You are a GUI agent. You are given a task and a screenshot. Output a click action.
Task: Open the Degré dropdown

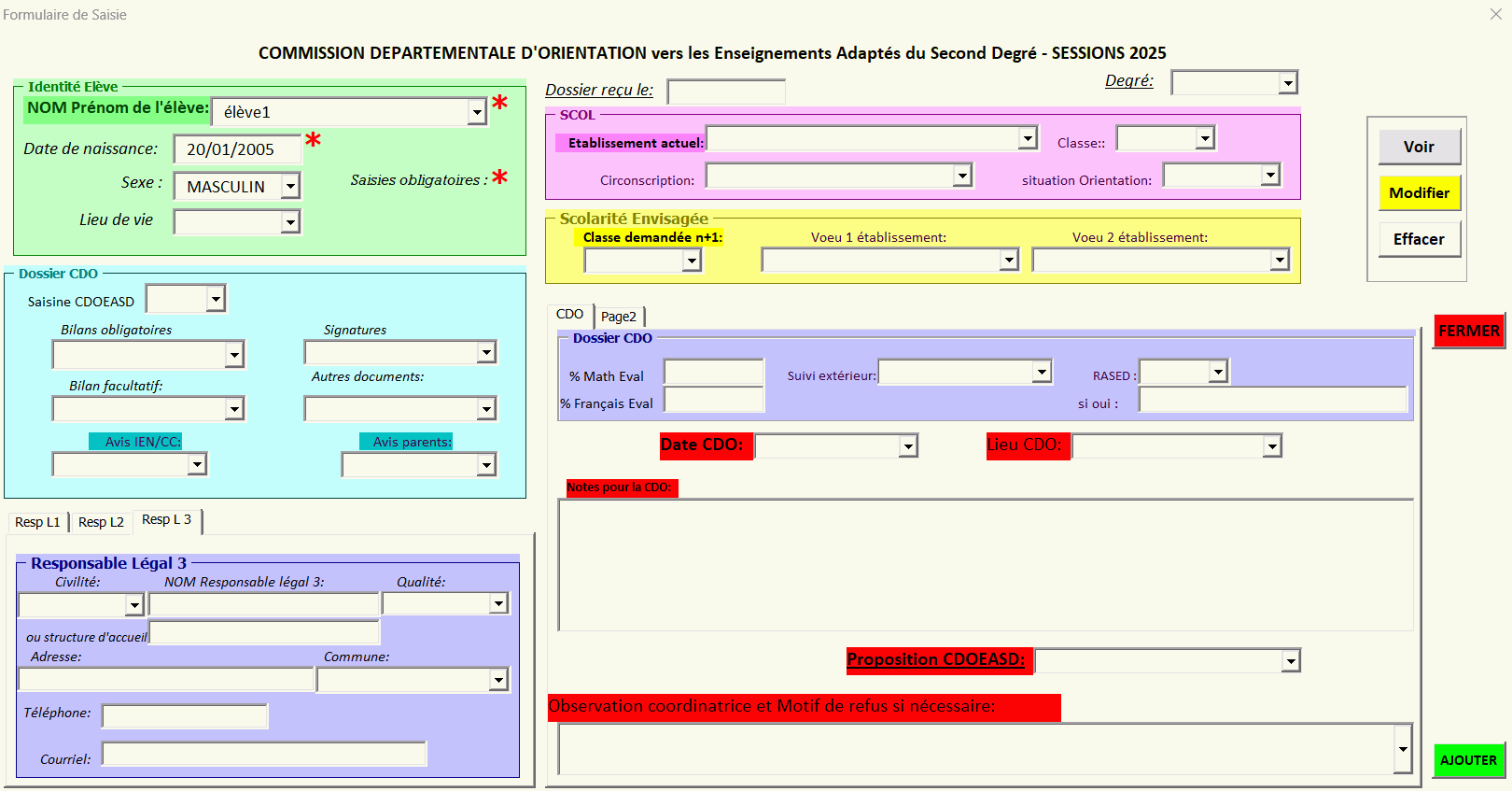point(1288,83)
